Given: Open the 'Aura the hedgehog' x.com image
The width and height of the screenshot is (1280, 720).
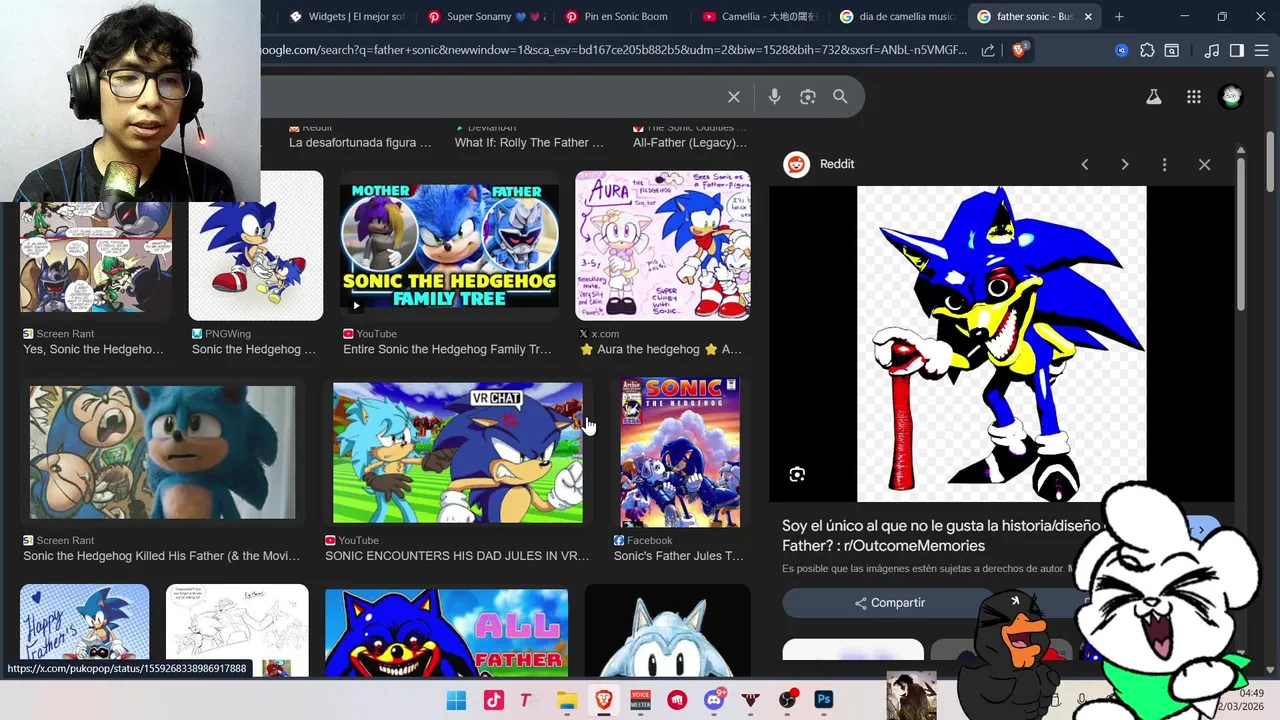Looking at the screenshot, I should coord(662,245).
